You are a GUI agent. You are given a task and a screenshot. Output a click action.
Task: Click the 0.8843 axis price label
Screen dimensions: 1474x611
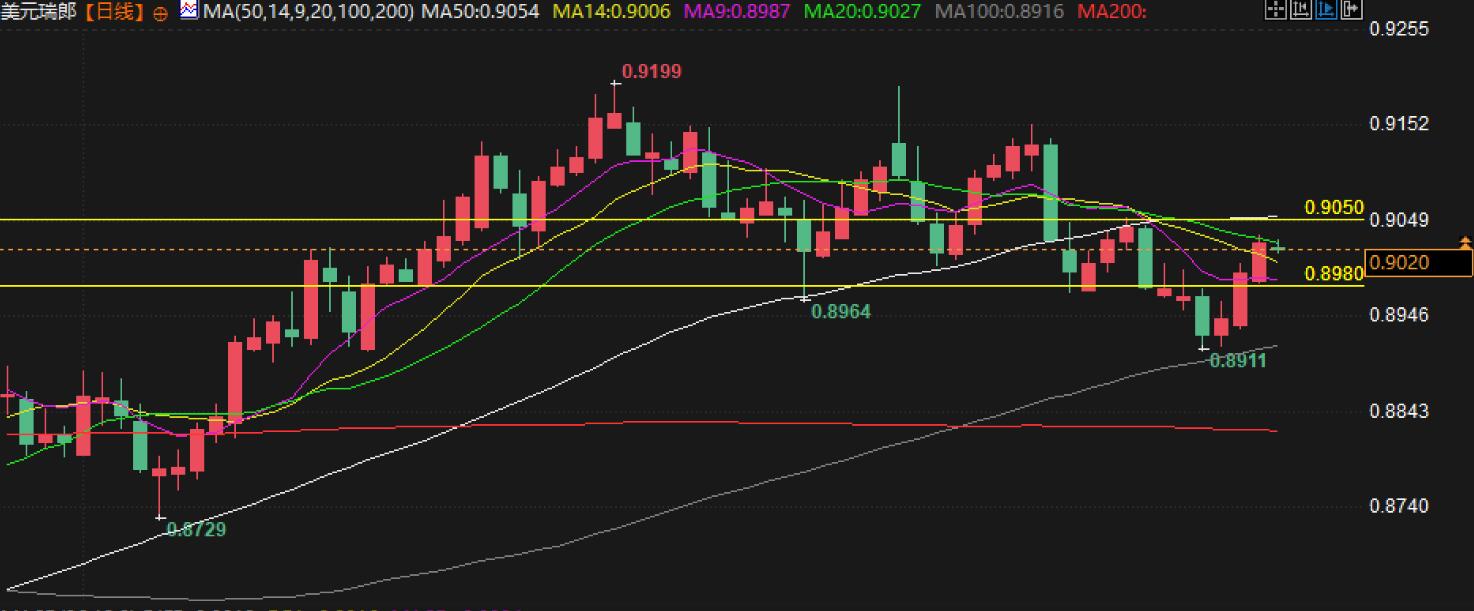1399,411
